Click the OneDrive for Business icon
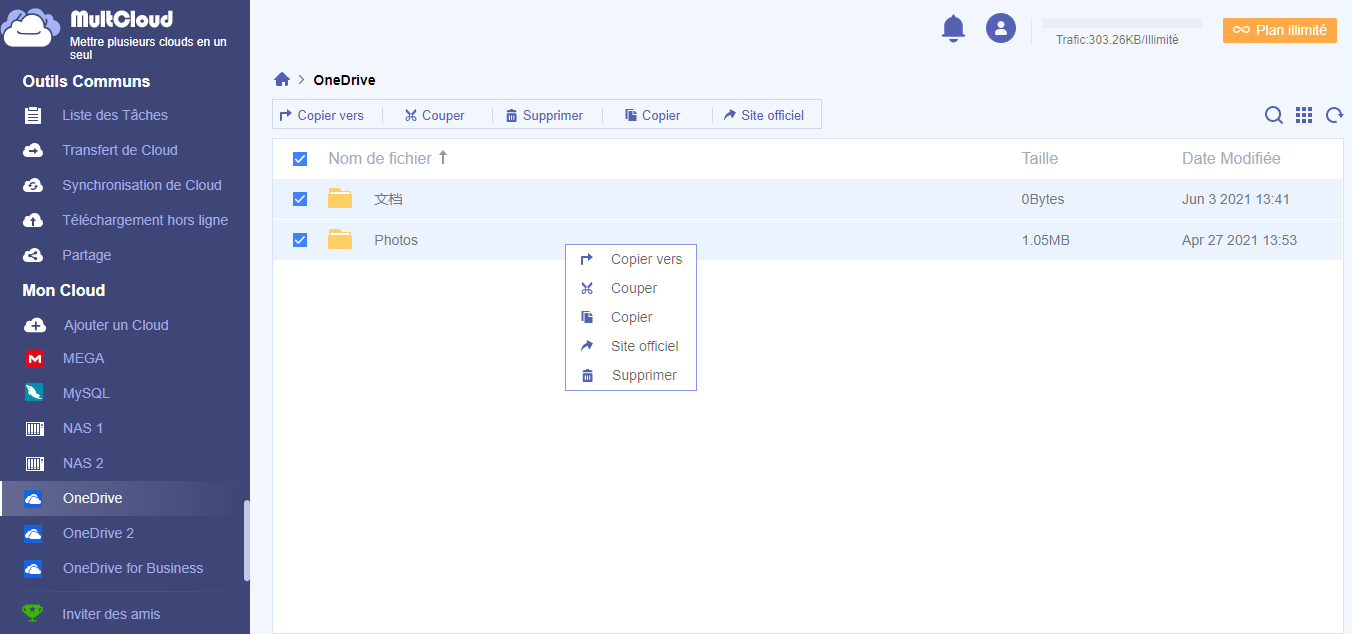This screenshot has width=1352, height=634. pyautogui.click(x=33, y=568)
